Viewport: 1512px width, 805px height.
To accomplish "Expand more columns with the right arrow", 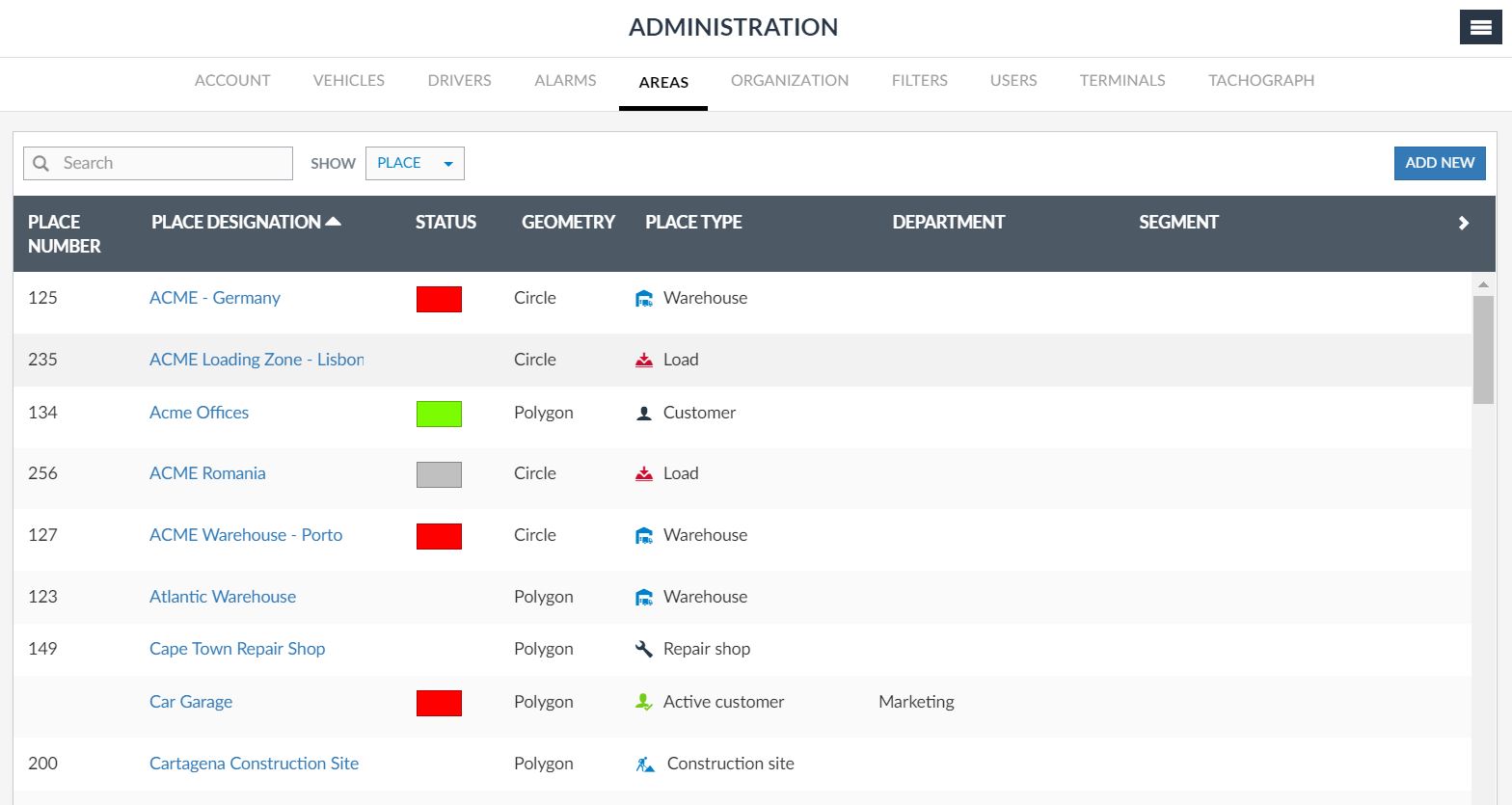I will tap(1463, 224).
